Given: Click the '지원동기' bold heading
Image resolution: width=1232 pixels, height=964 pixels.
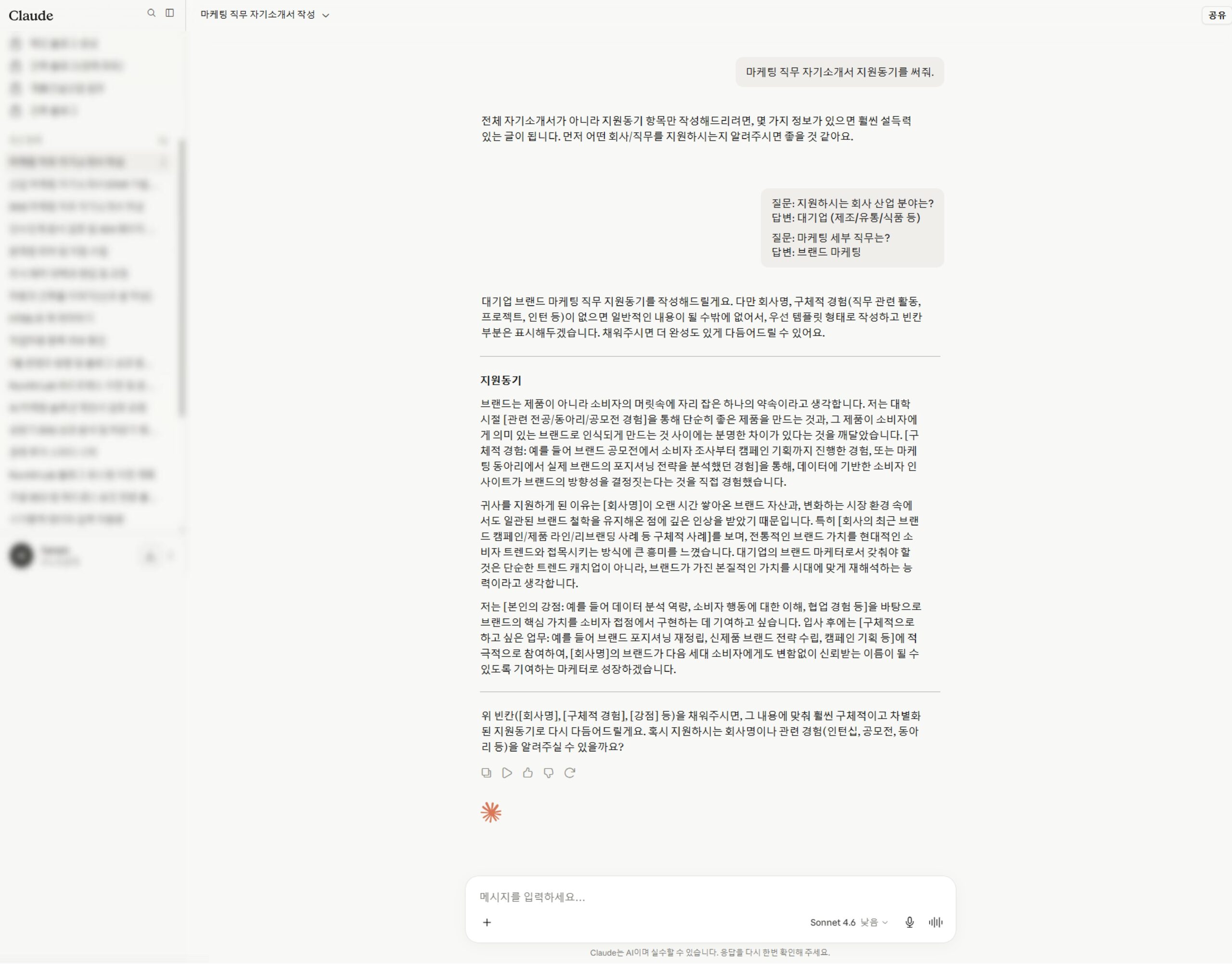Looking at the screenshot, I should [500, 380].
